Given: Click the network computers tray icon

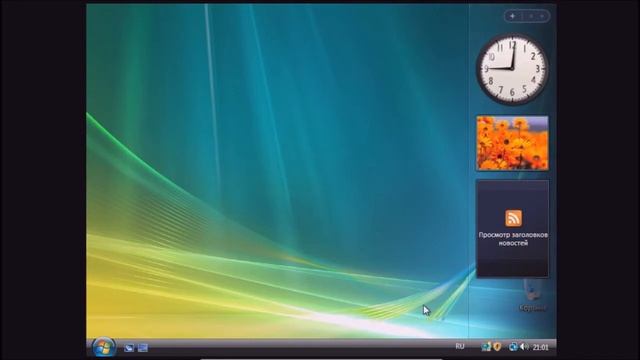Looking at the screenshot, I should [486, 347].
